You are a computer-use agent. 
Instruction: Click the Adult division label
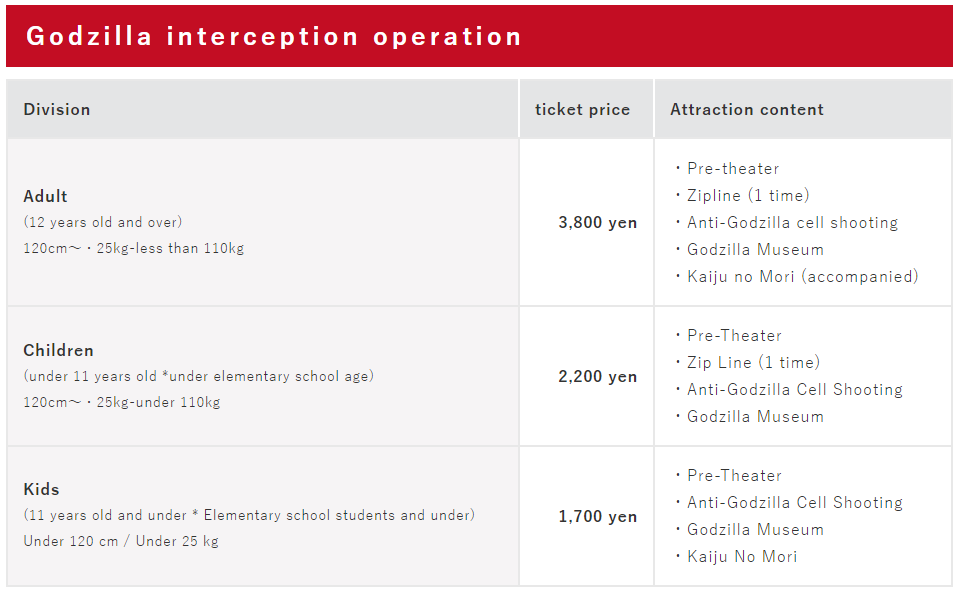[x=46, y=197]
